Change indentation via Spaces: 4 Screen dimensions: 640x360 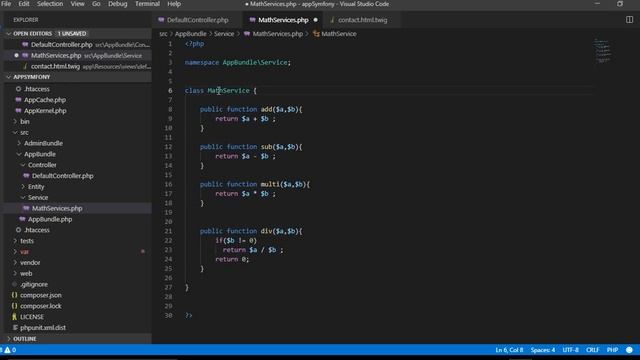(x=542, y=350)
